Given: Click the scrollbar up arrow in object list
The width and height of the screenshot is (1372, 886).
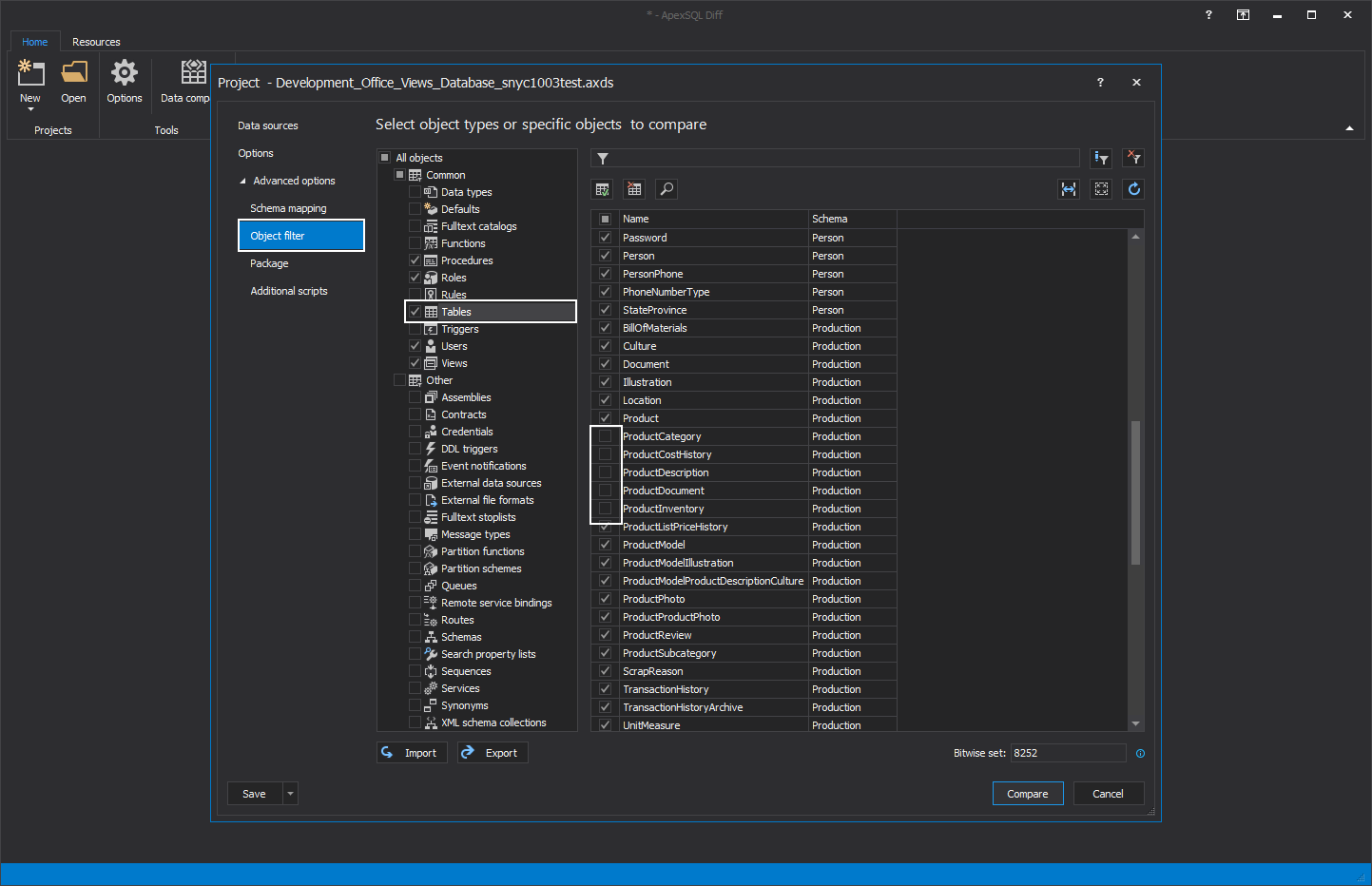Looking at the screenshot, I should (1135, 236).
